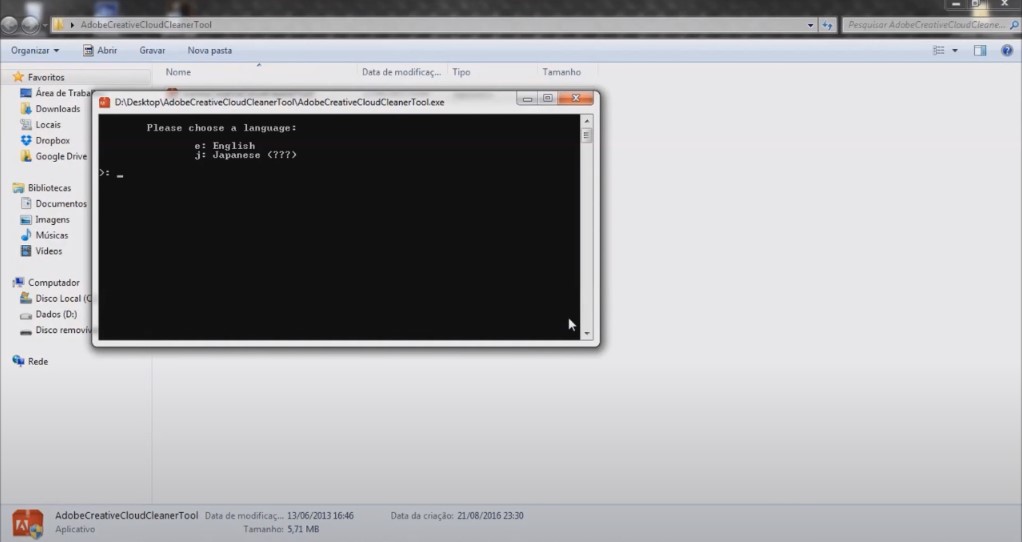Screen dimensions: 1022x542
Task: Click the console scrollbar up arrow
Action: tap(587, 121)
